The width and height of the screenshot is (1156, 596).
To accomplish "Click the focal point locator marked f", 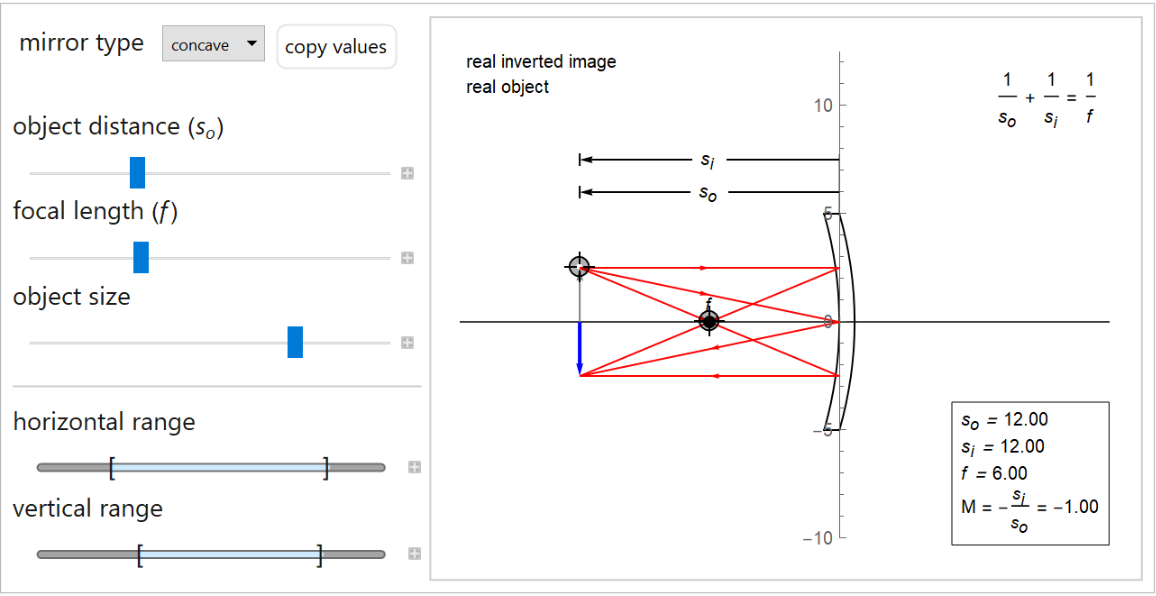I will point(709,321).
